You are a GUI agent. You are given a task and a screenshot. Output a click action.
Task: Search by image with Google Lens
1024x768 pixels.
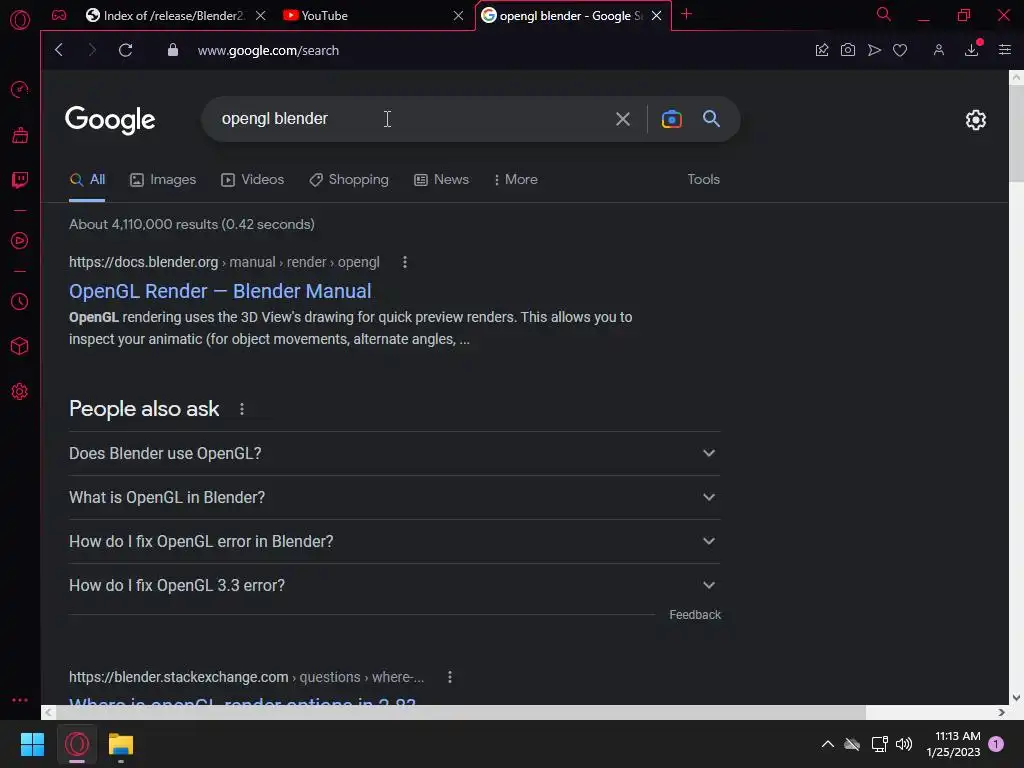pos(671,119)
